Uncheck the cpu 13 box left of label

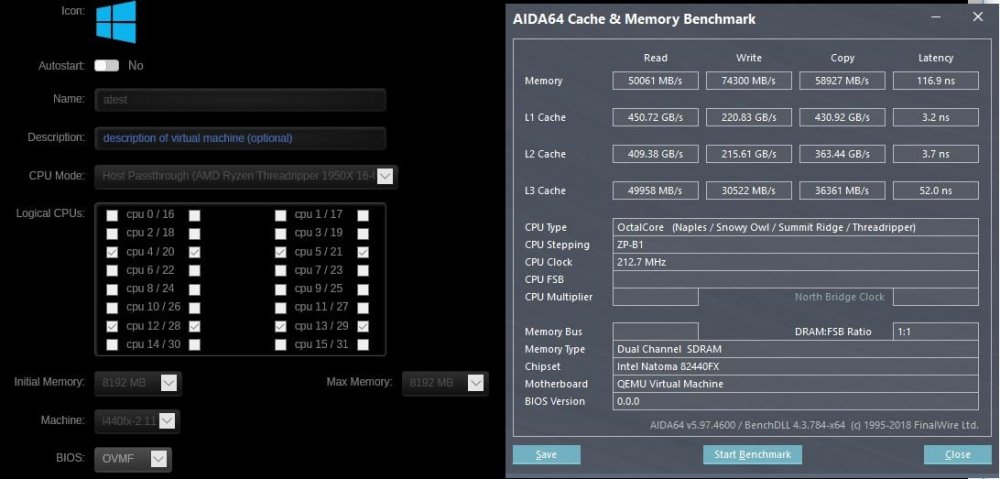coord(281,327)
